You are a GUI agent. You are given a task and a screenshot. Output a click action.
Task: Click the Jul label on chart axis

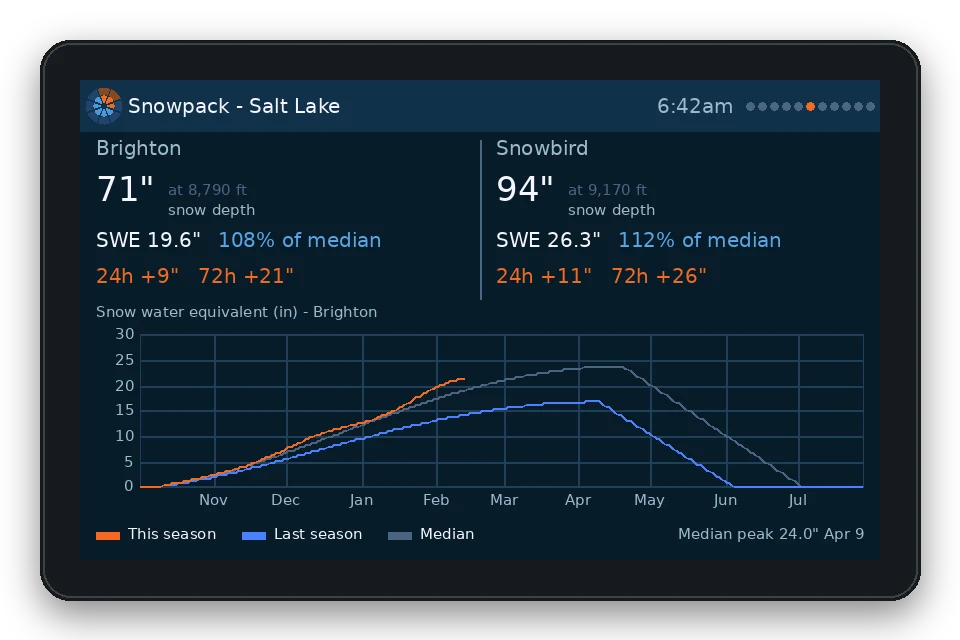coord(797,500)
